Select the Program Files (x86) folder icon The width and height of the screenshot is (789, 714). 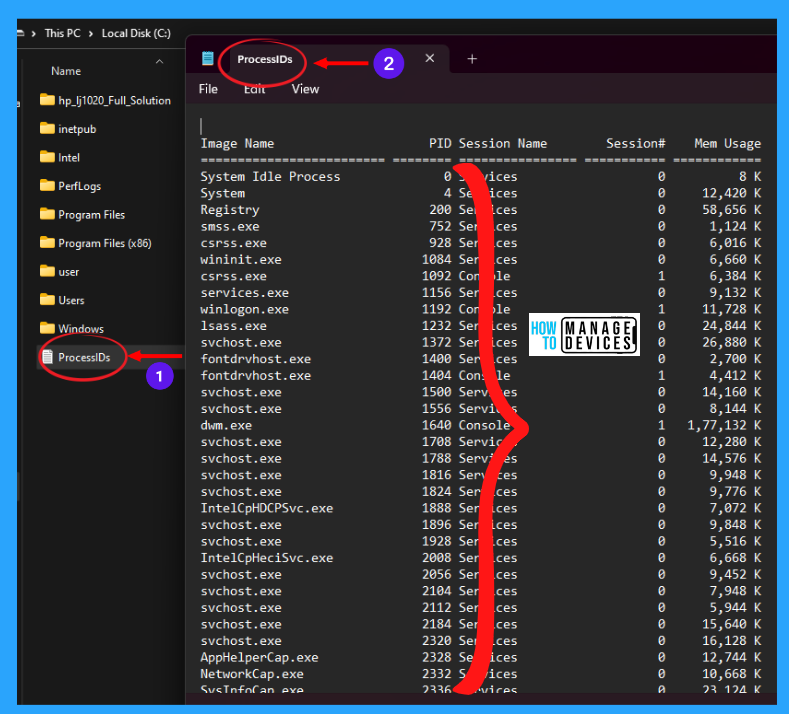(47, 243)
